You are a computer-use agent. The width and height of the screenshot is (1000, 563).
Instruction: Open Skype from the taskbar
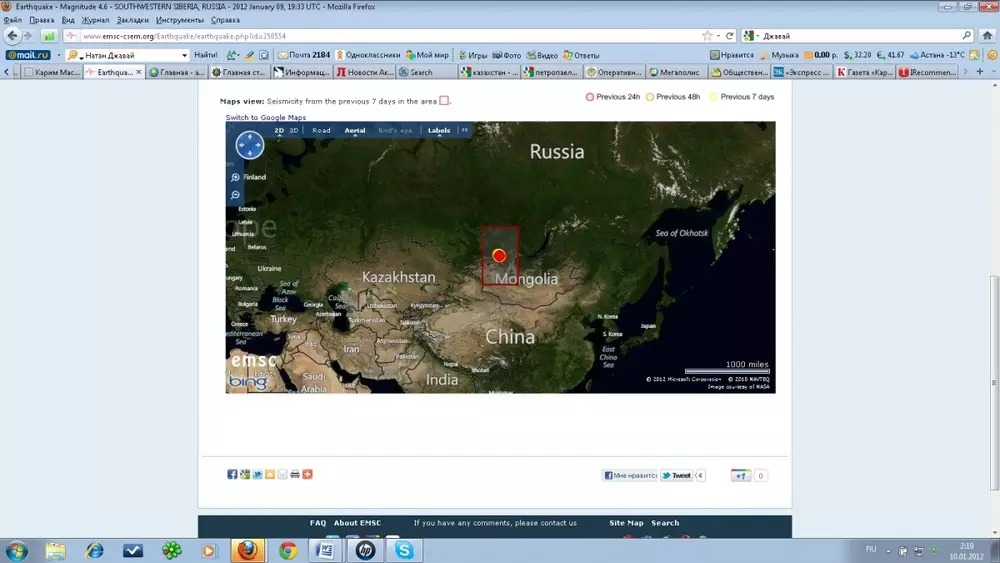tap(404, 550)
